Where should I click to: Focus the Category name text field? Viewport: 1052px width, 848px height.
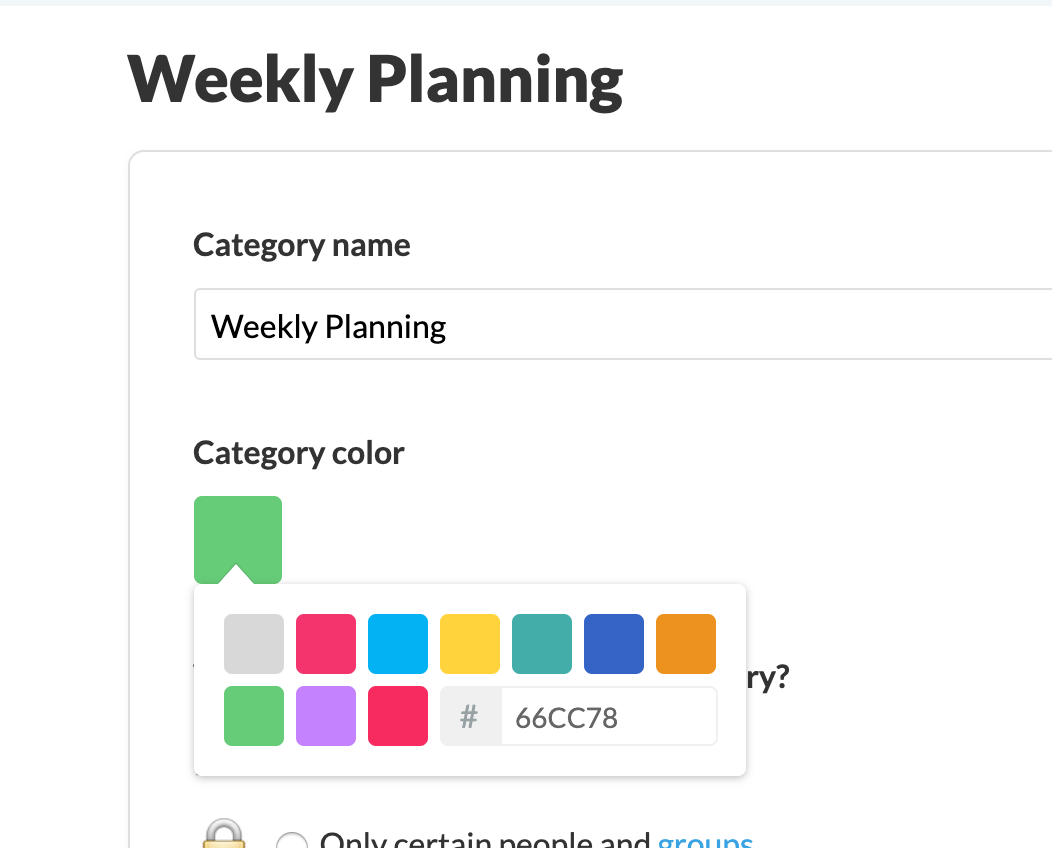tap(623, 325)
